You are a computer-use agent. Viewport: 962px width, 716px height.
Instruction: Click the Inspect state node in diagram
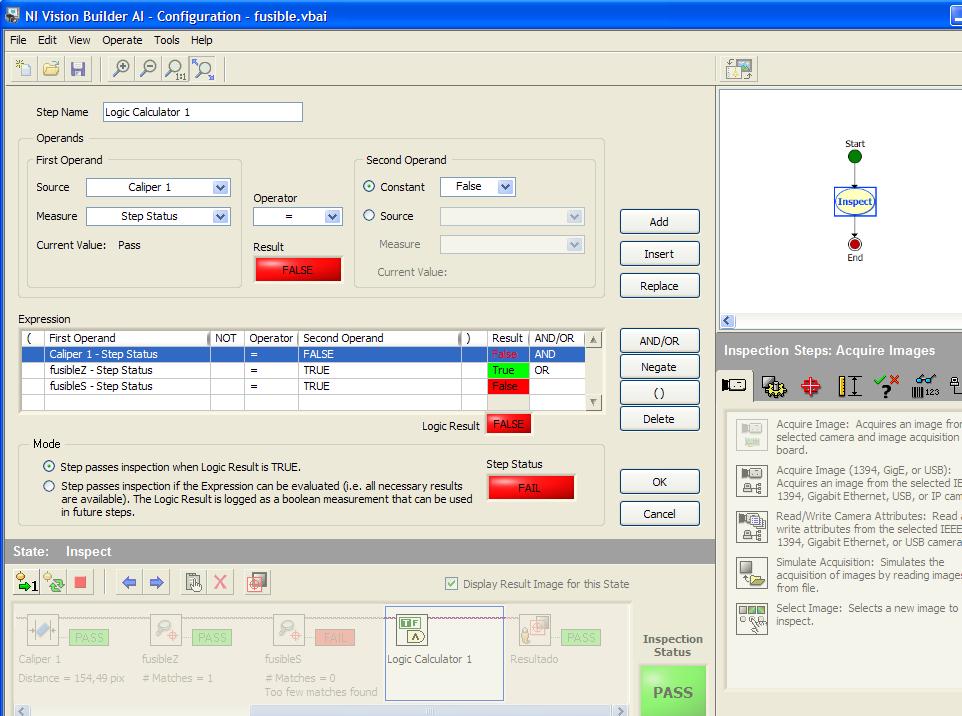point(855,201)
